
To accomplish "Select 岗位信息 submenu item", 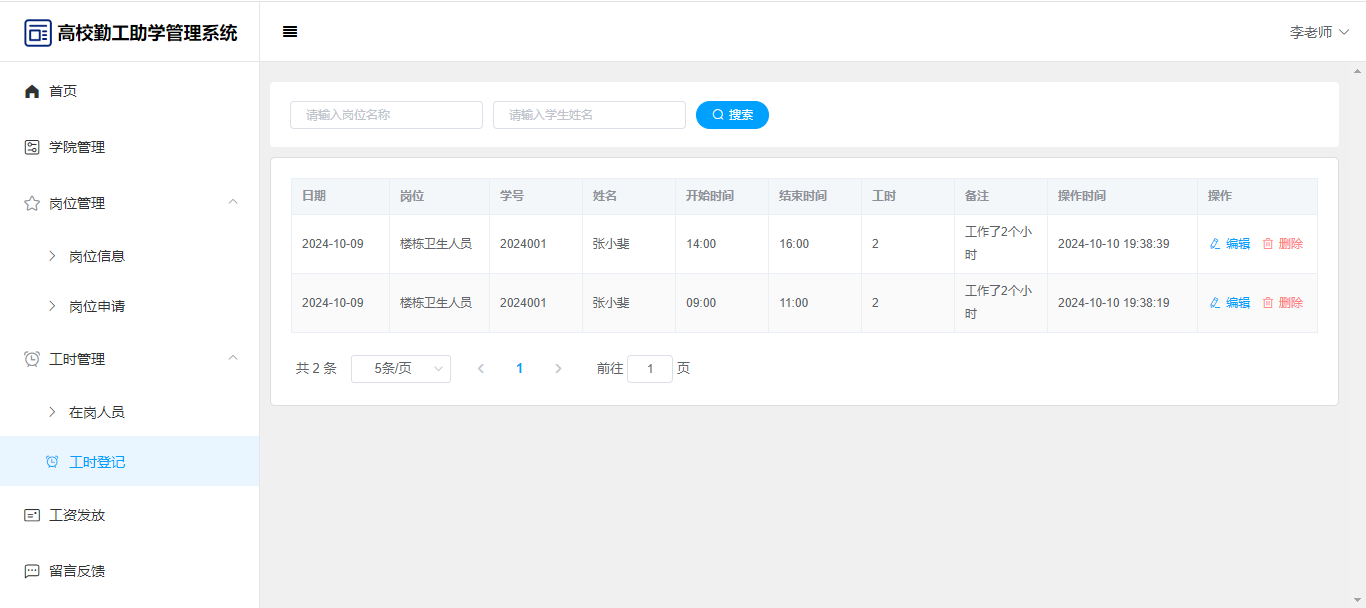I will [x=97, y=256].
